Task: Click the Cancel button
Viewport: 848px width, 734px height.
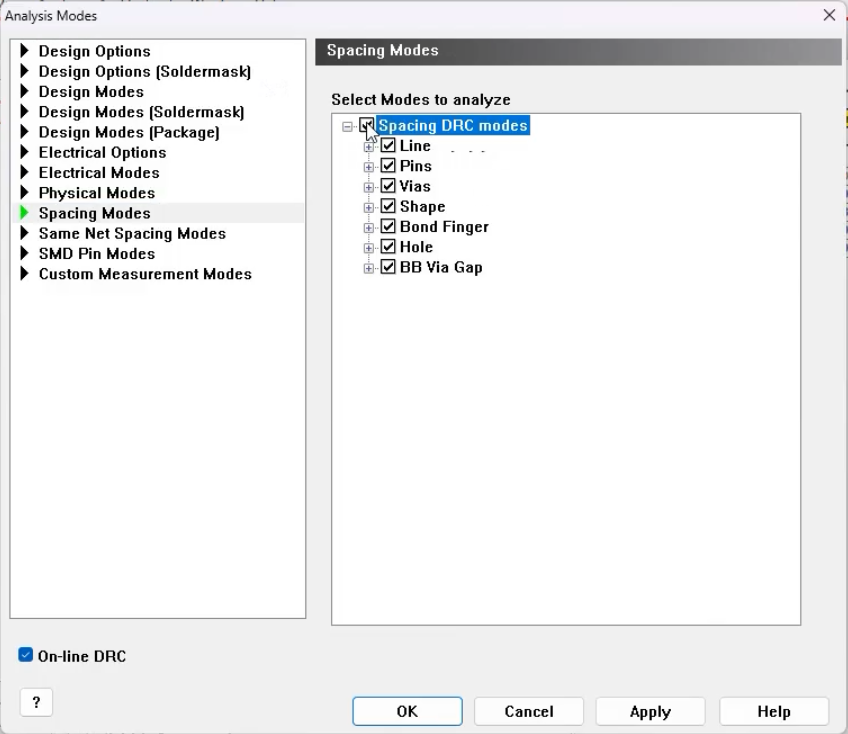Action: 529,711
